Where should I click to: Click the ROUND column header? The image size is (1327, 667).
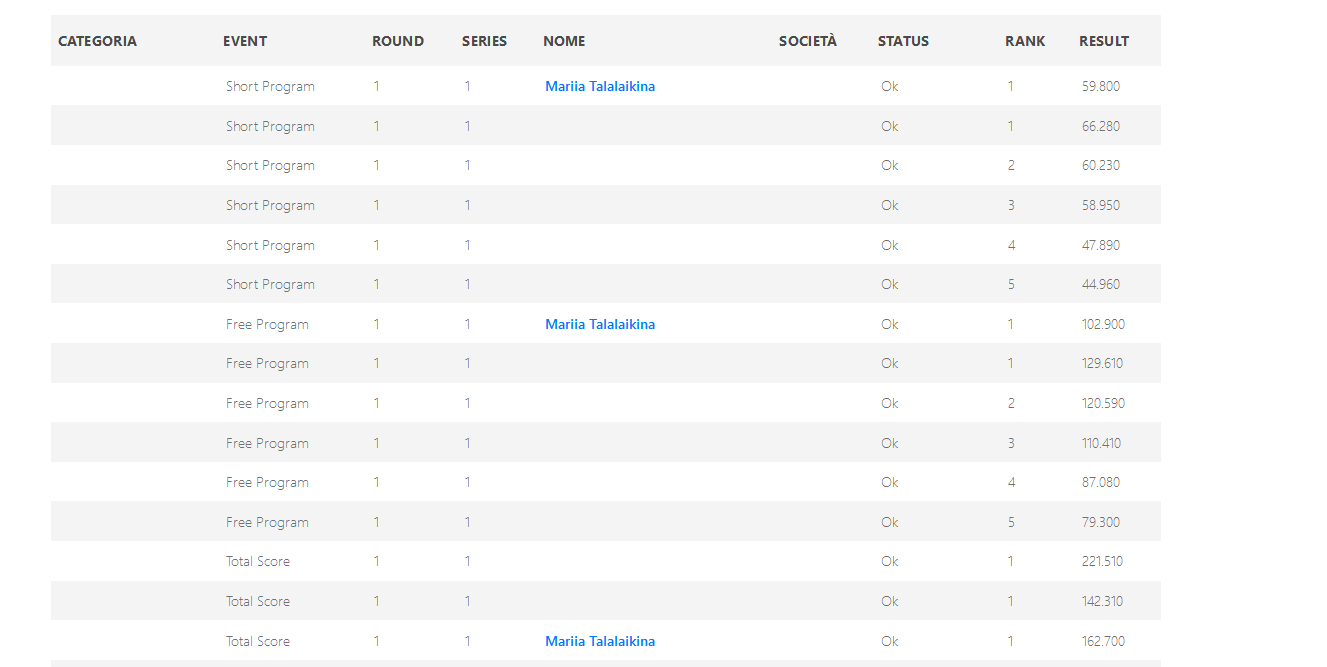pyautogui.click(x=398, y=41)
